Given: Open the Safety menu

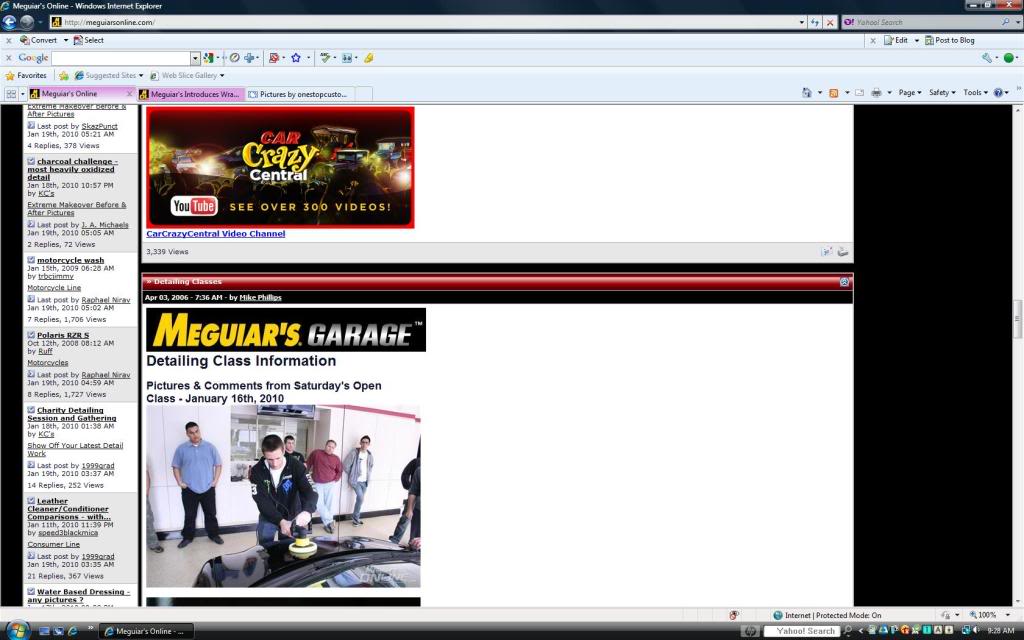Looking at the screenshot, I should 942,93.
